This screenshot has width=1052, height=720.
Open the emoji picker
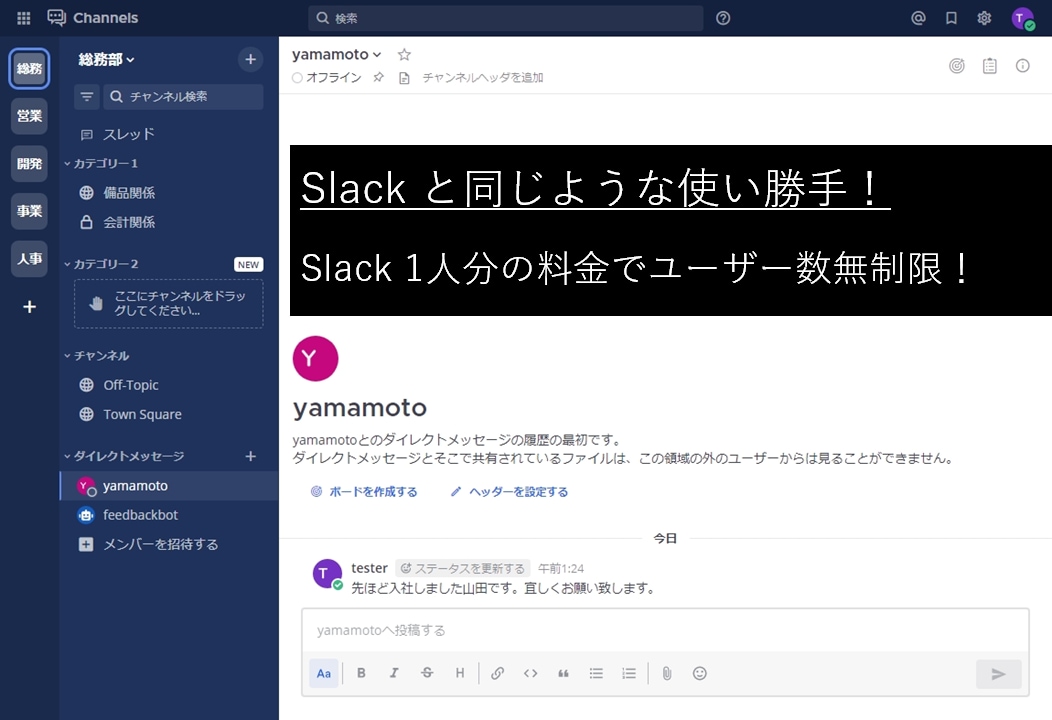coord(699,673)
